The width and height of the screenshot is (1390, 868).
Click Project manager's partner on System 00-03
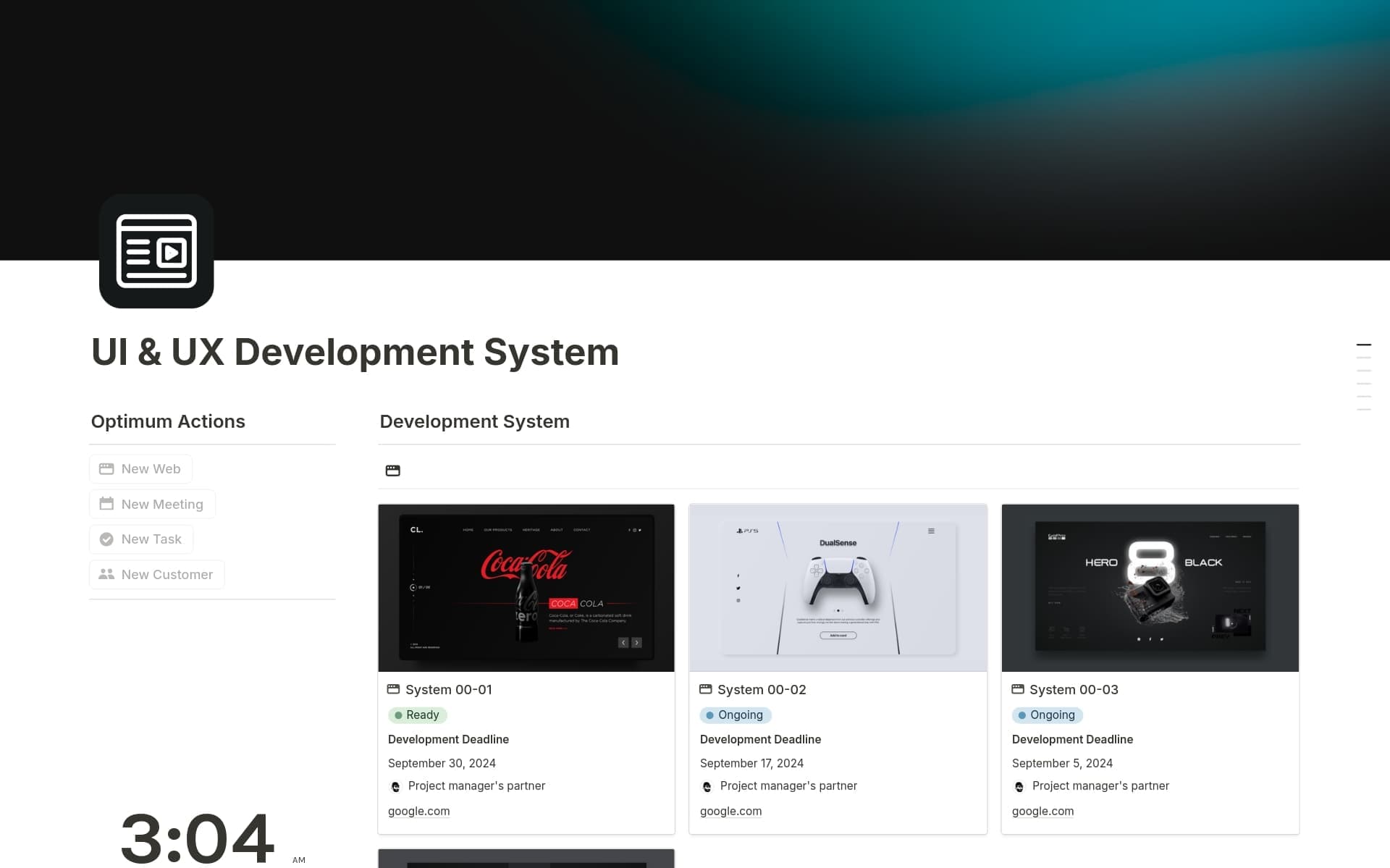(x=1100, y=786)
